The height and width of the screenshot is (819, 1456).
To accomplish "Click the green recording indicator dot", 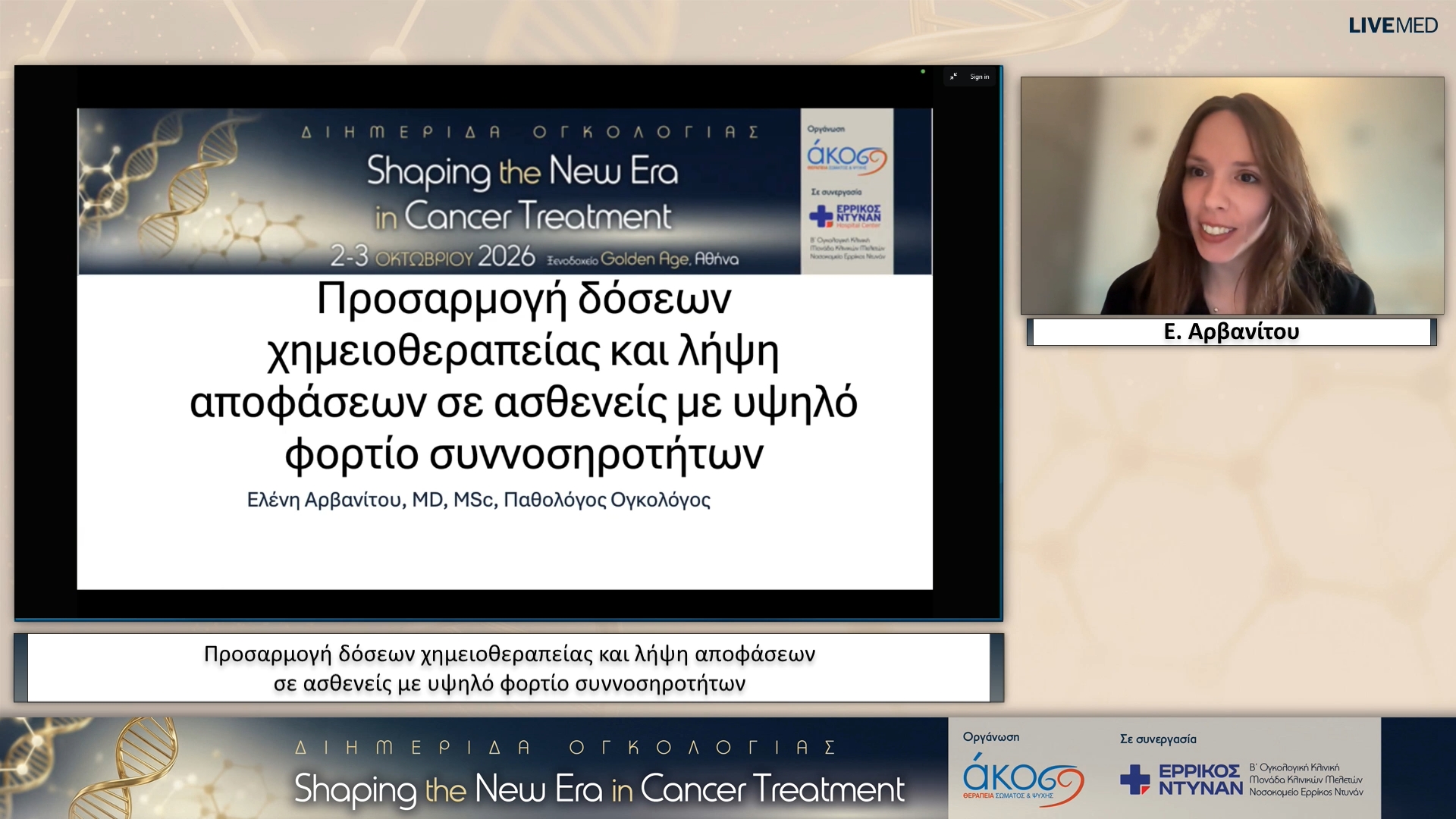I will click(923, 71).
